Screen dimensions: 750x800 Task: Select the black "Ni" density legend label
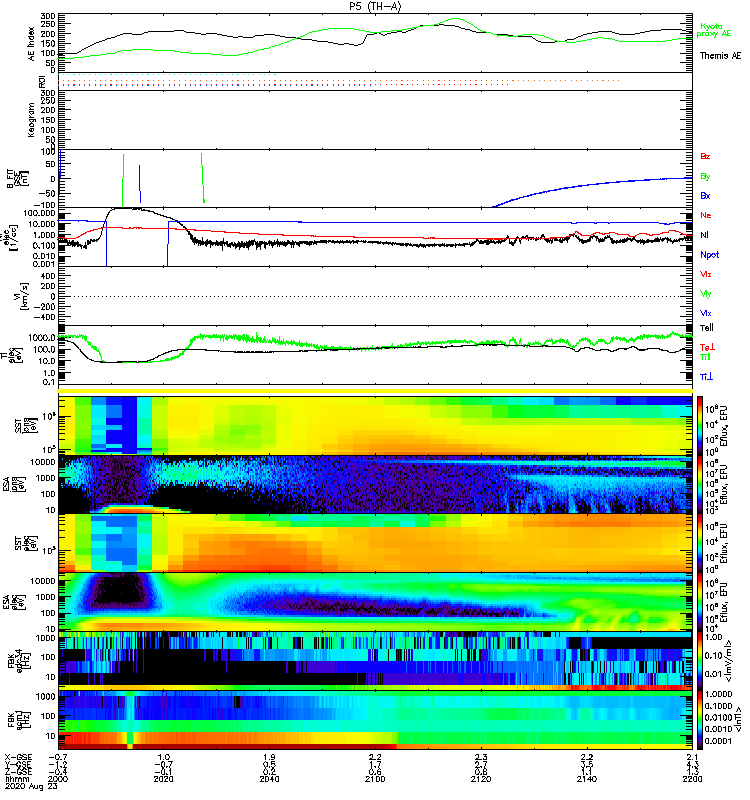click(x=704, y=235)
